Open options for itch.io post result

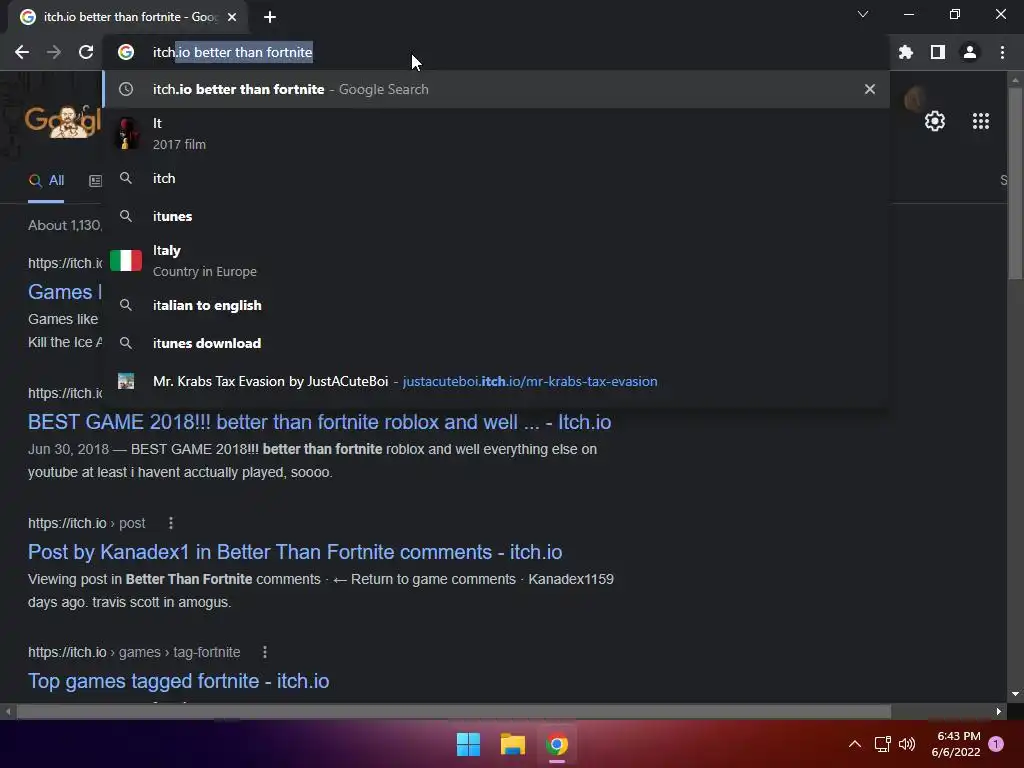click(x=170, y=523)
